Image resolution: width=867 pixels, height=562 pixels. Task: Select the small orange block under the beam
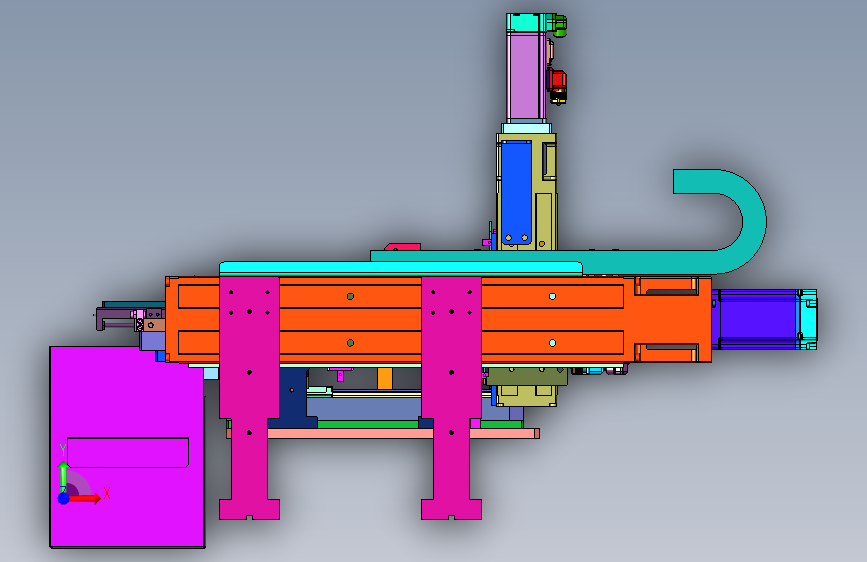(x=385, y=379)
